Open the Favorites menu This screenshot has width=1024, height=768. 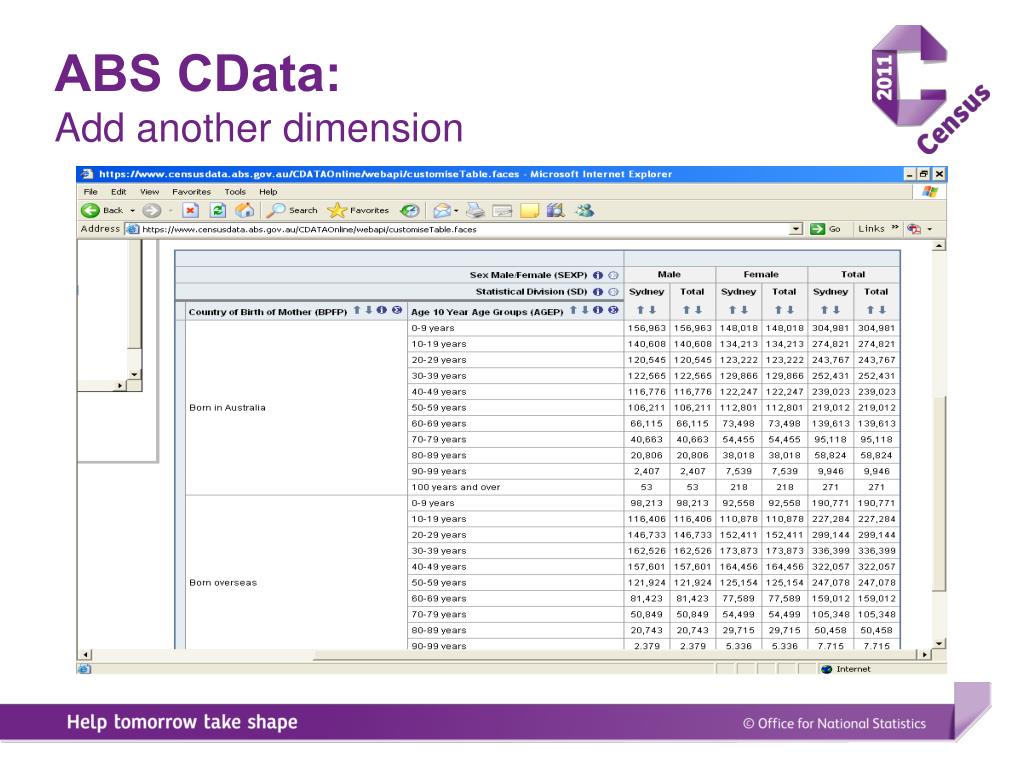tap(193, 191)
